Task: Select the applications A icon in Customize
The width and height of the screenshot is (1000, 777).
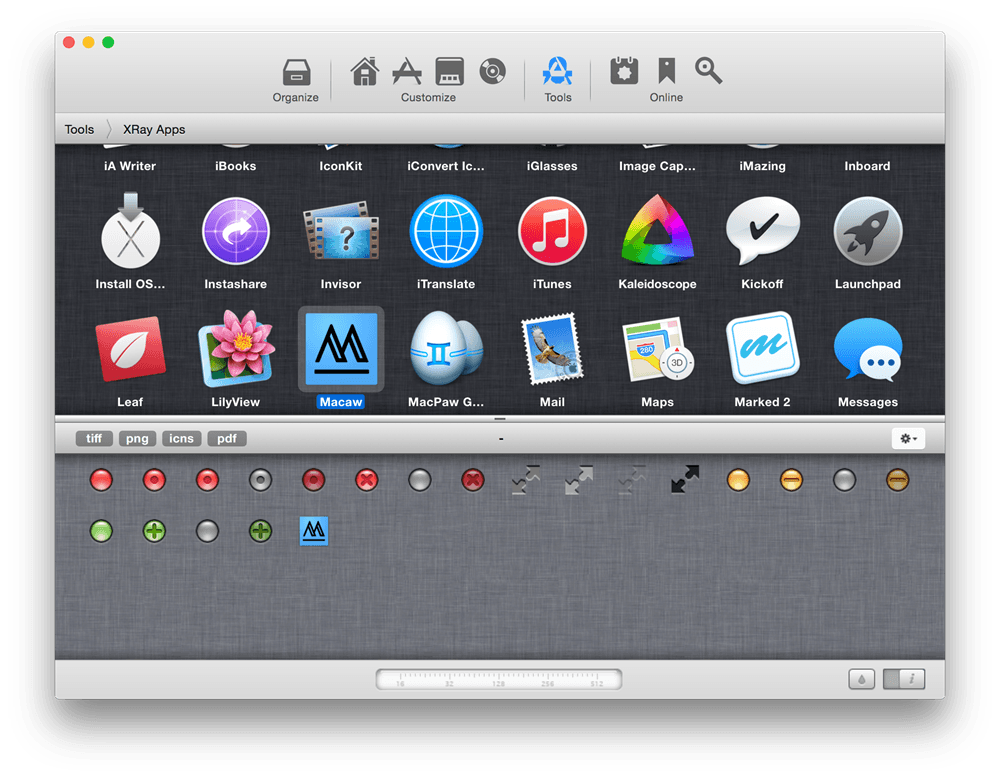Action: coord(407,71)
